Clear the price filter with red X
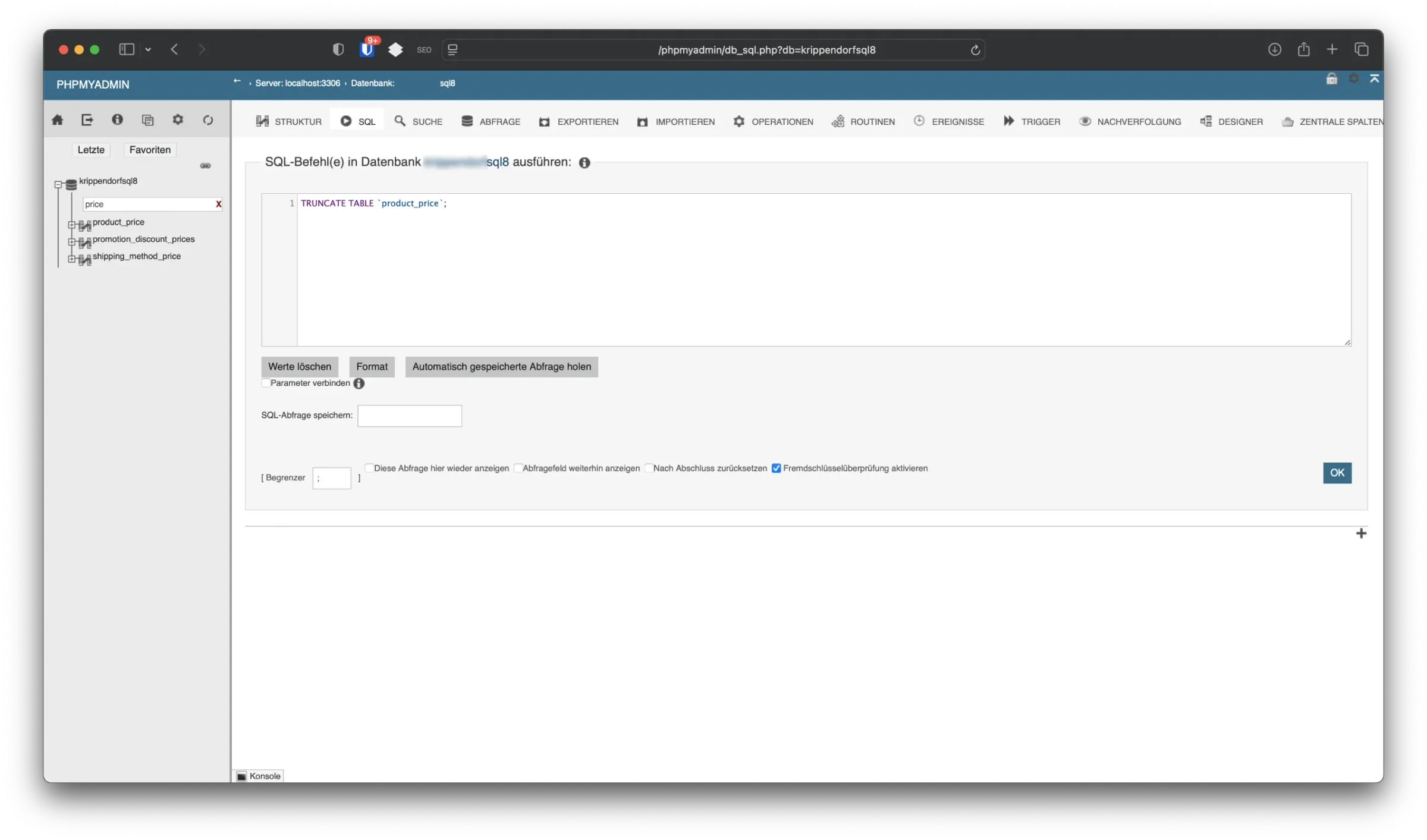Image resolution: width=1427 pixels, height=840 pixels. pyautogui.click(x=218, y=205)
